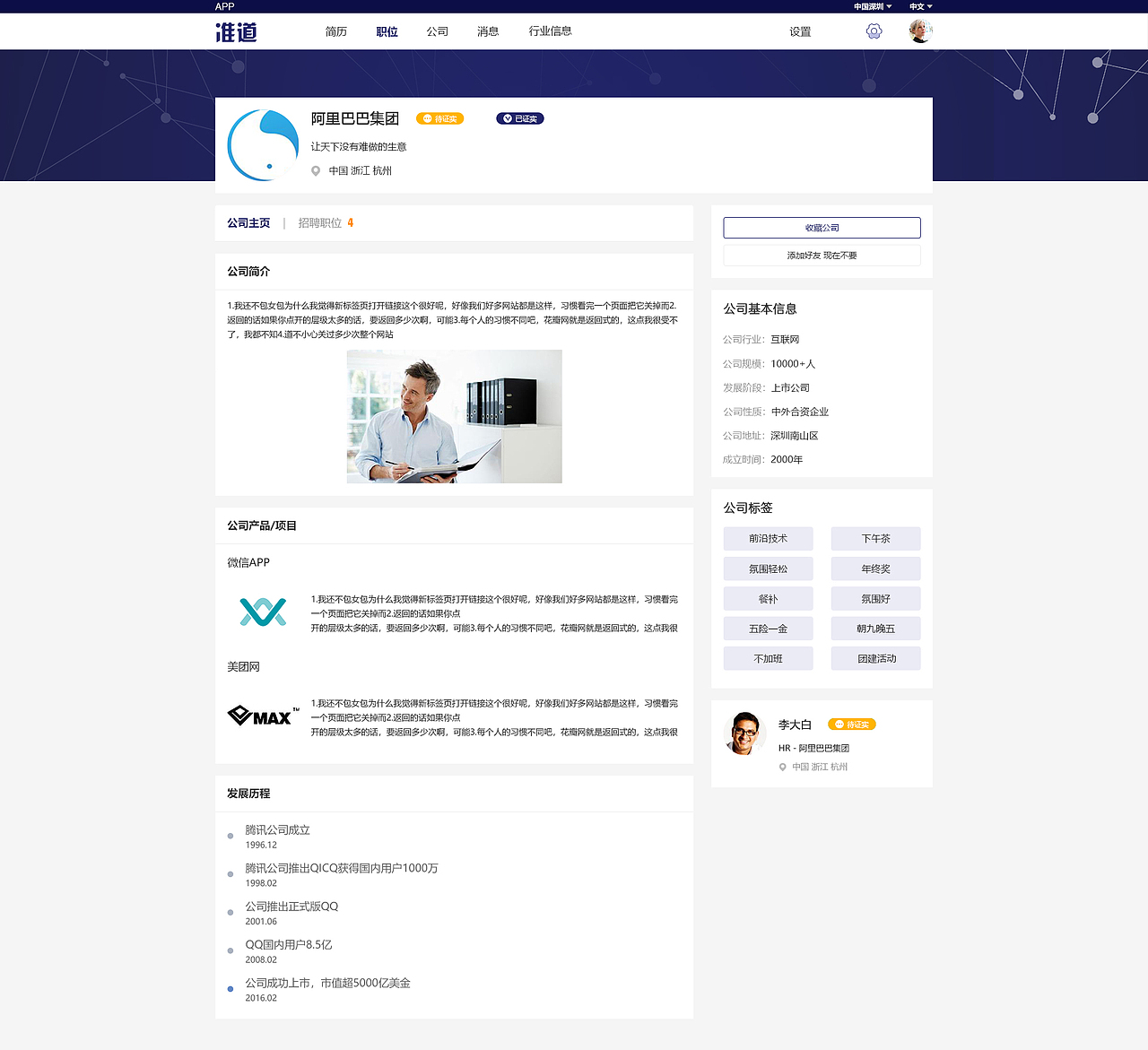1148x1050 pixels.
Task: Click the 美团网 product title
Action: coord(243,666)
